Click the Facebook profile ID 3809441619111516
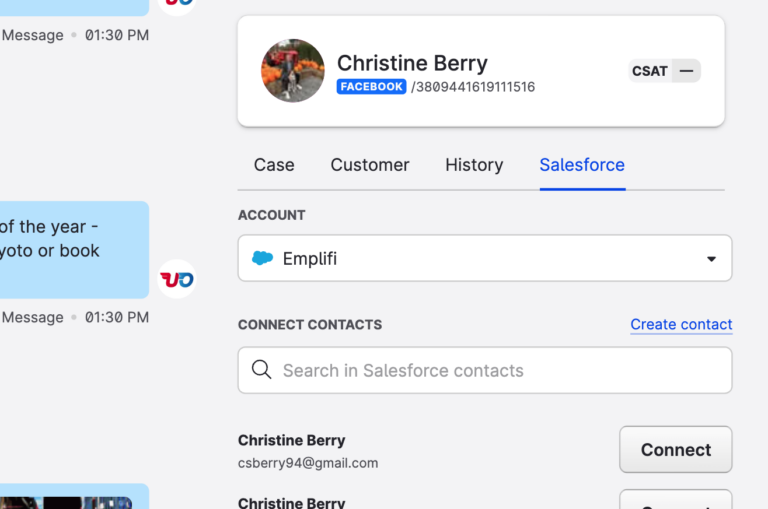The width and height of the screenshot is (768, 509). [473, 87]
